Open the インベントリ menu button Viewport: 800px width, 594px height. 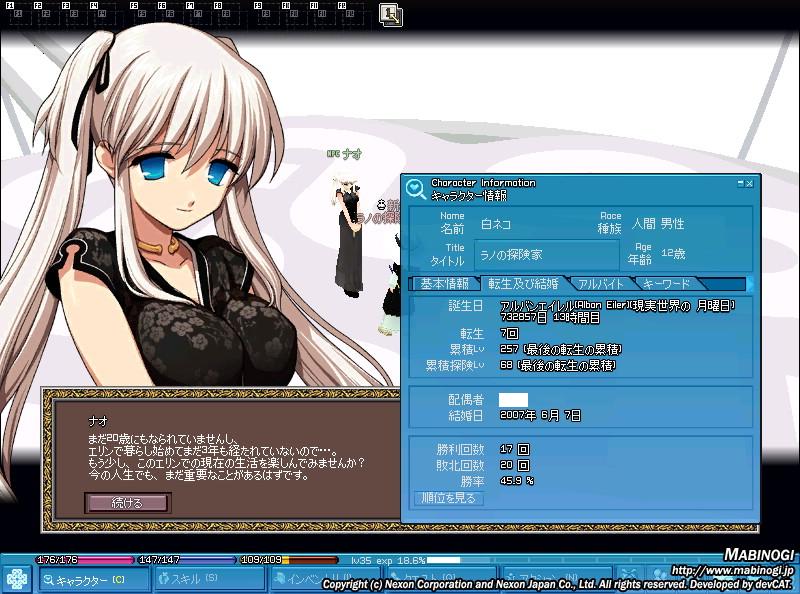tap(325, 579)
